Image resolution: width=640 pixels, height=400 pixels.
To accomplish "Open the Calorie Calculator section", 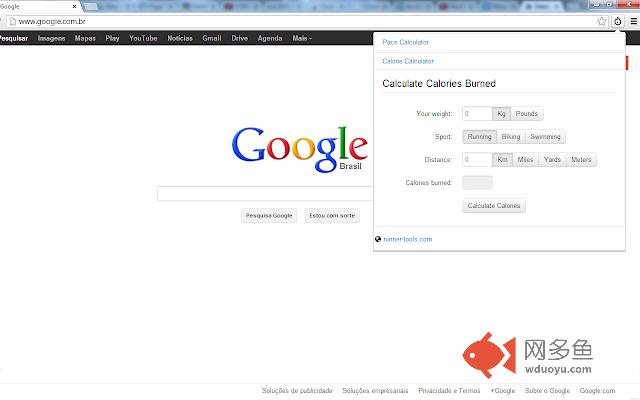I will pos(408,61).
